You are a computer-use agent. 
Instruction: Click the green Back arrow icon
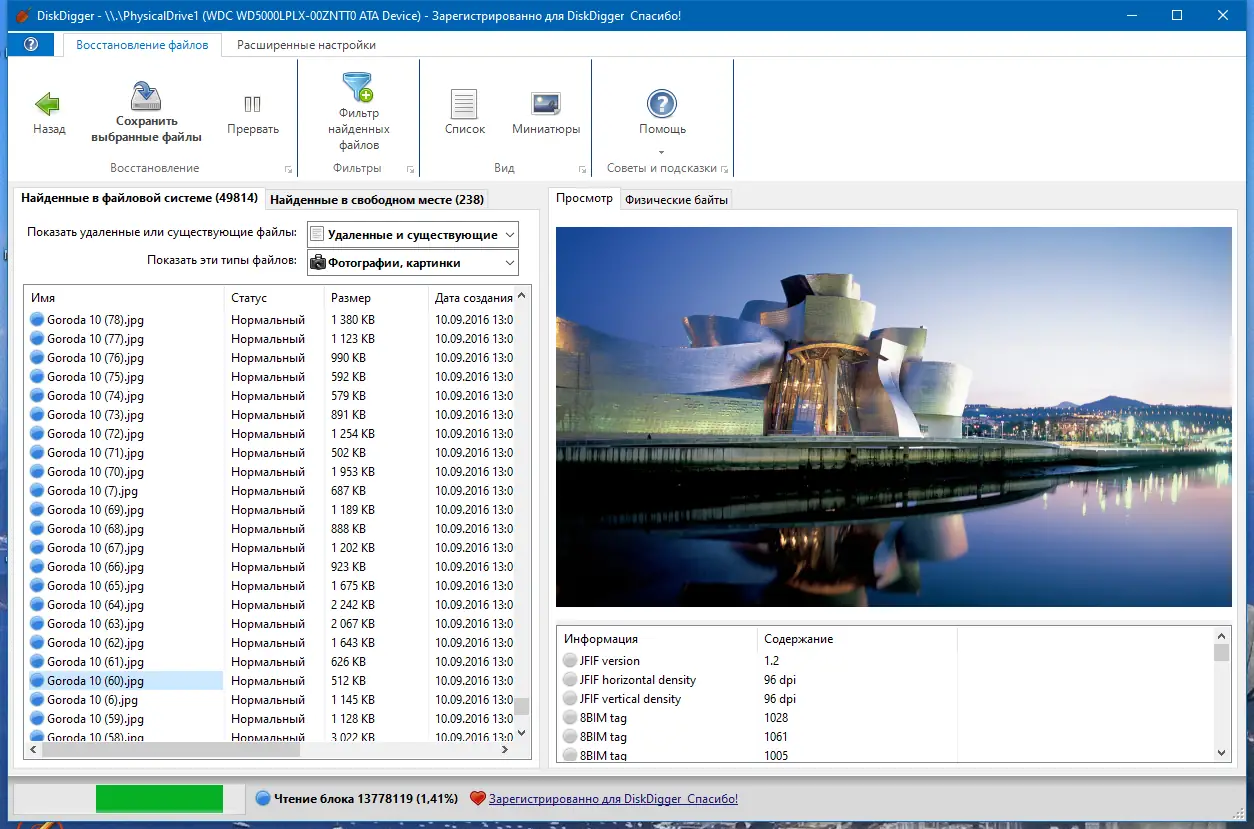pyautogui.click(x=47, y=104)
